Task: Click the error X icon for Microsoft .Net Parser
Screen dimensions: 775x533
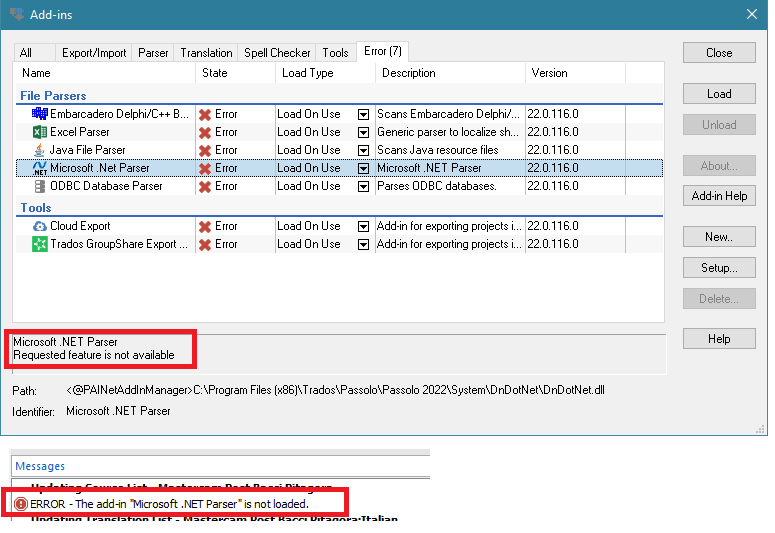Action: tap(205, 169)
